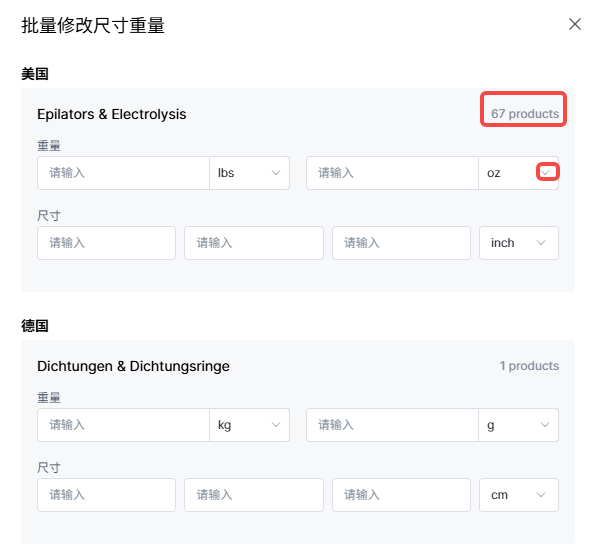Screen dimensions: 613x557
Task: Click the 67 products count label
Action: click(x=525, y=114)
